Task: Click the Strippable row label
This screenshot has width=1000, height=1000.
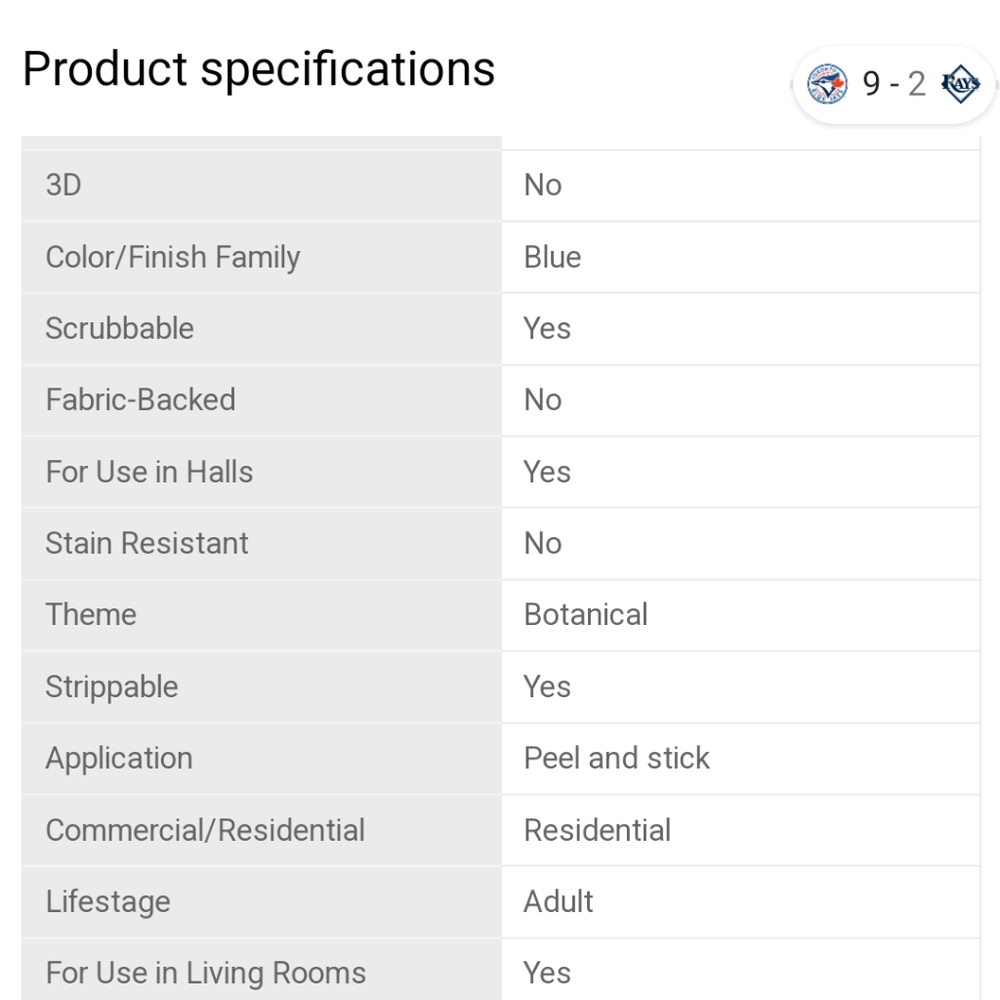Action: [x=112, y=687]
